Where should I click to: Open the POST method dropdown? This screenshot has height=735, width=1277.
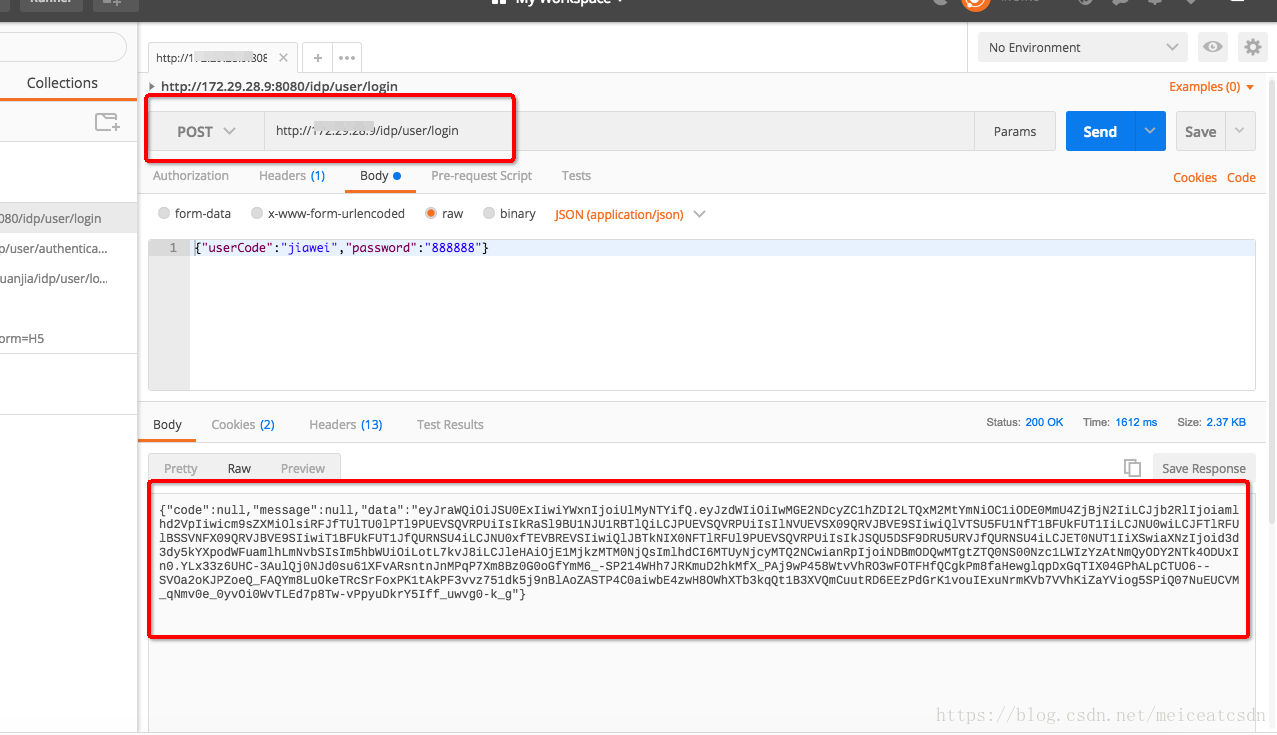[207, 131]
